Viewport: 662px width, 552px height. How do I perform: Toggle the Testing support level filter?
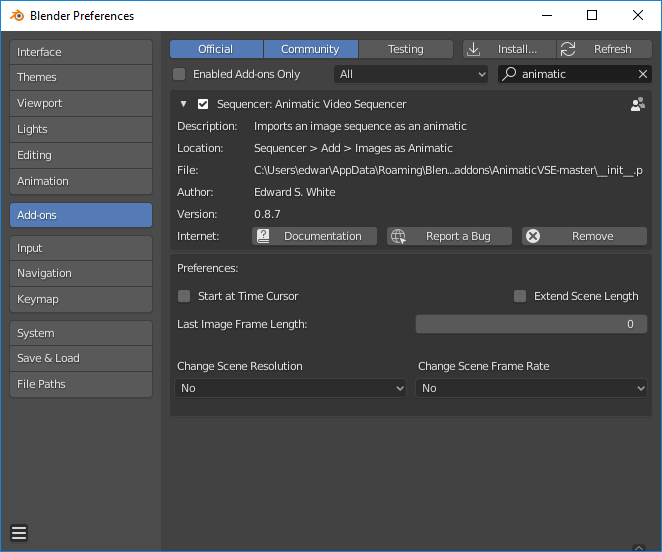point(405,49)
